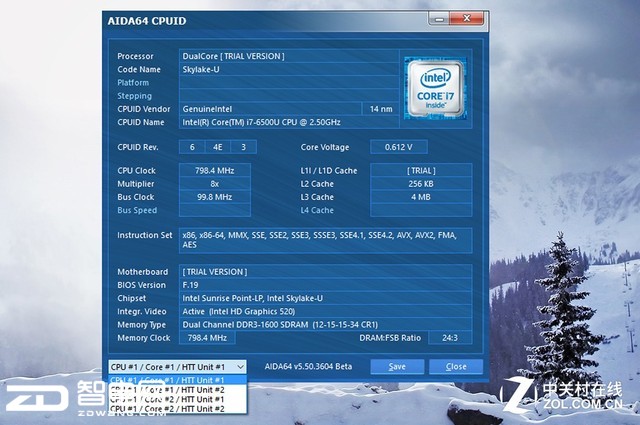Close the AIDA64 CPUID window with the red X
The height and width of the screenshot is (425, 640).
(467, 19)
